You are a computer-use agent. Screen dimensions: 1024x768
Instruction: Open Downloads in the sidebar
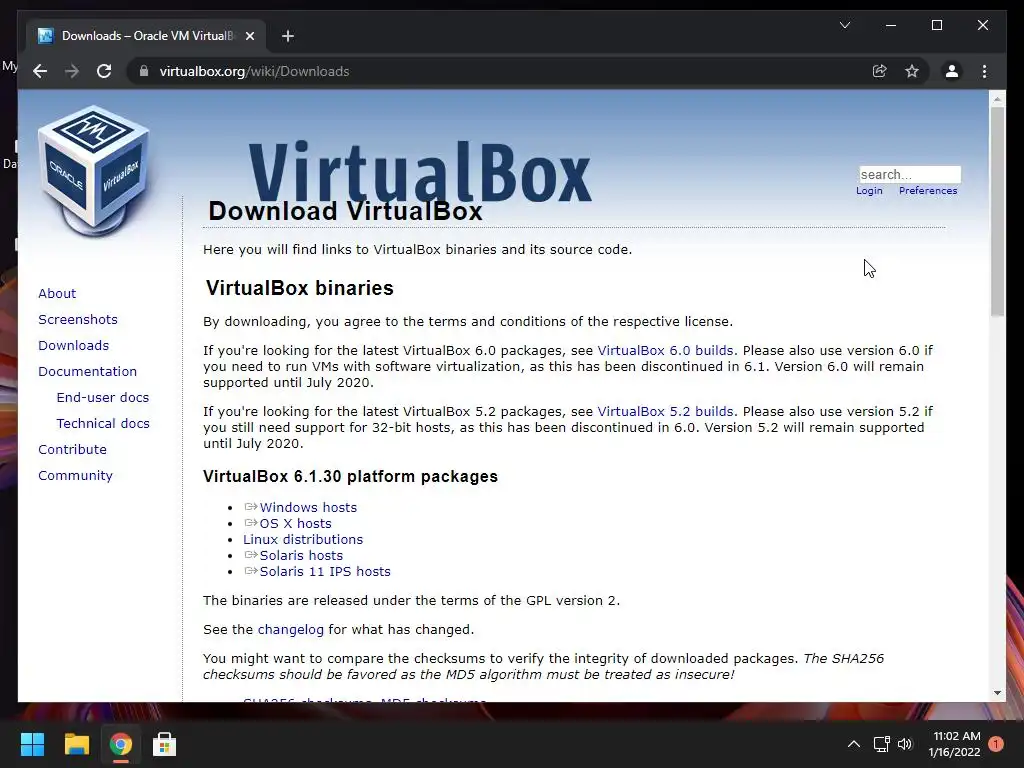point(73,345)
